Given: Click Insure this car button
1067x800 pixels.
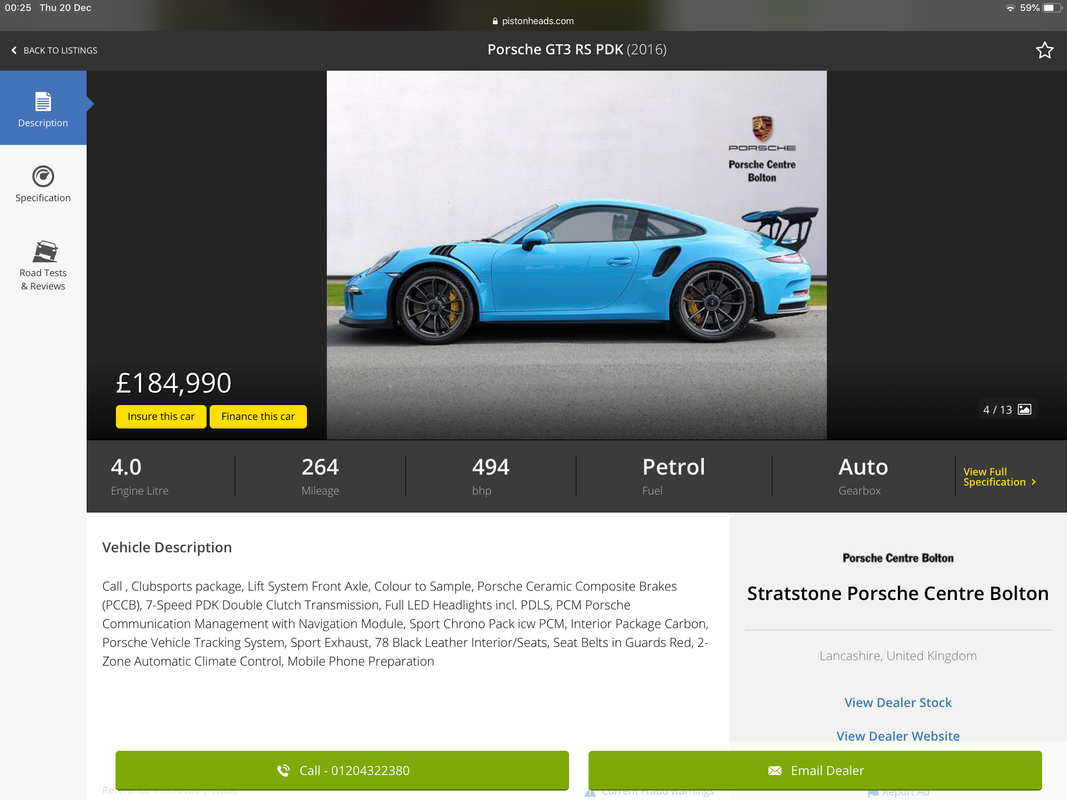Looking at the screenshot, I should click(x=161, y=416).
